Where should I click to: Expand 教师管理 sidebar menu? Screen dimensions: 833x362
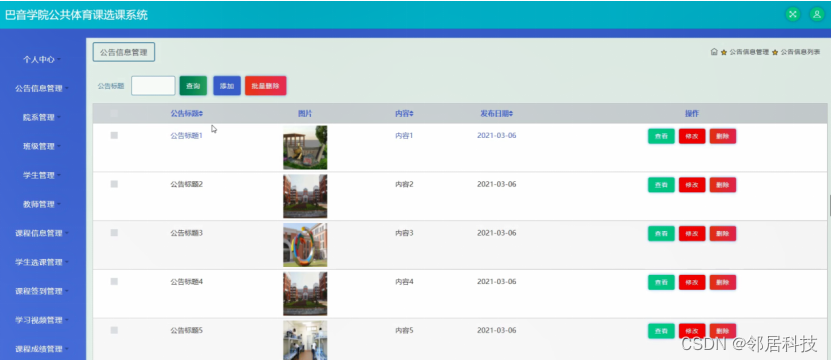point(41,204)
